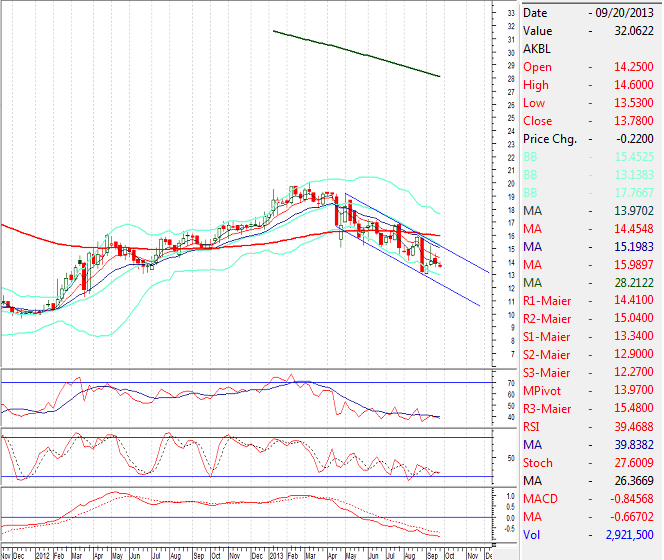The height and width of the screenshot is (560, 664).
Task: Click the Price Chg. row label
Action: tap(550, 139)
